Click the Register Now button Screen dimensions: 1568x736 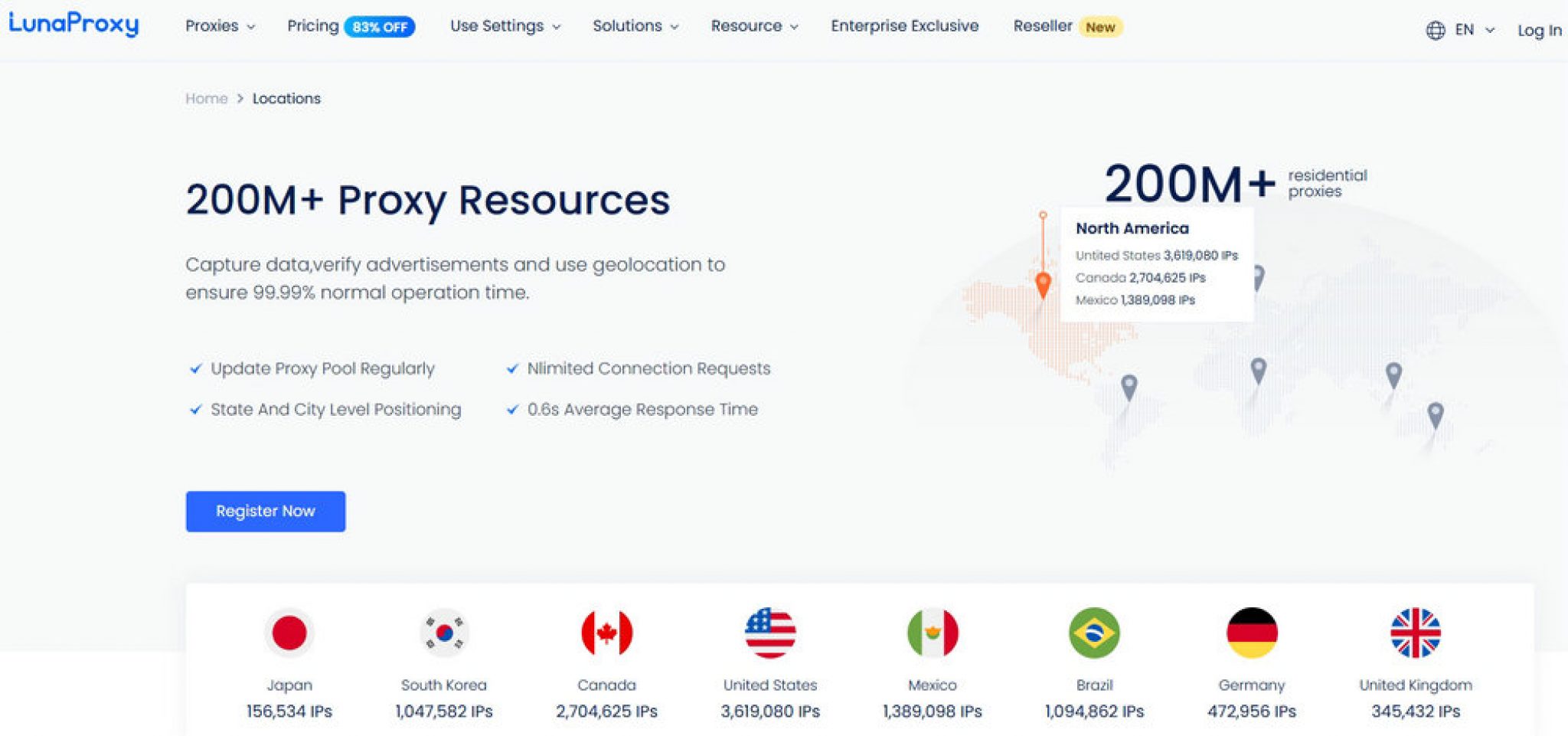coord(265,511)
